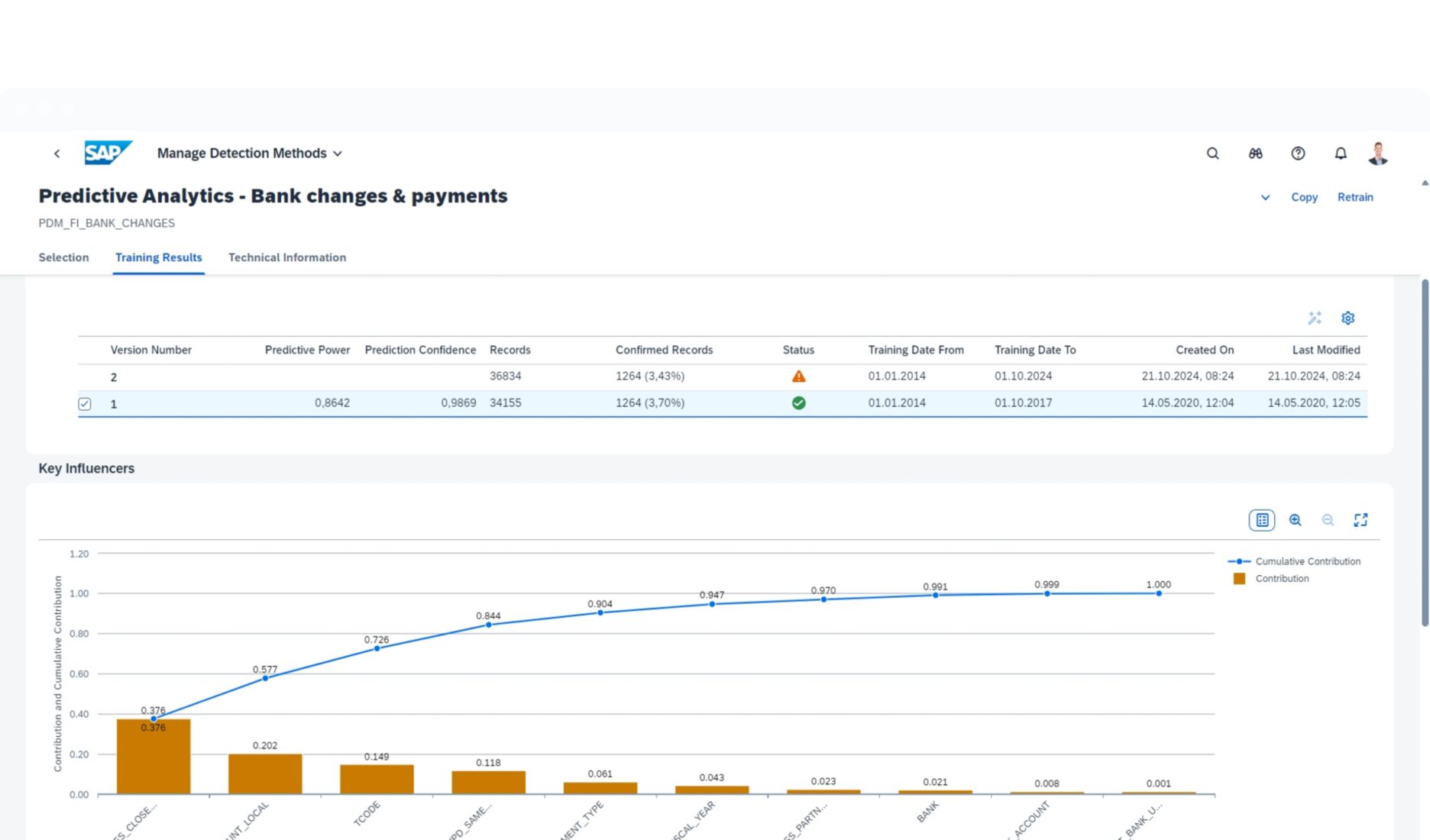The image size is (1430, 840).
Task: Toggle the chart legend view icon
Action: [1262, 520]
